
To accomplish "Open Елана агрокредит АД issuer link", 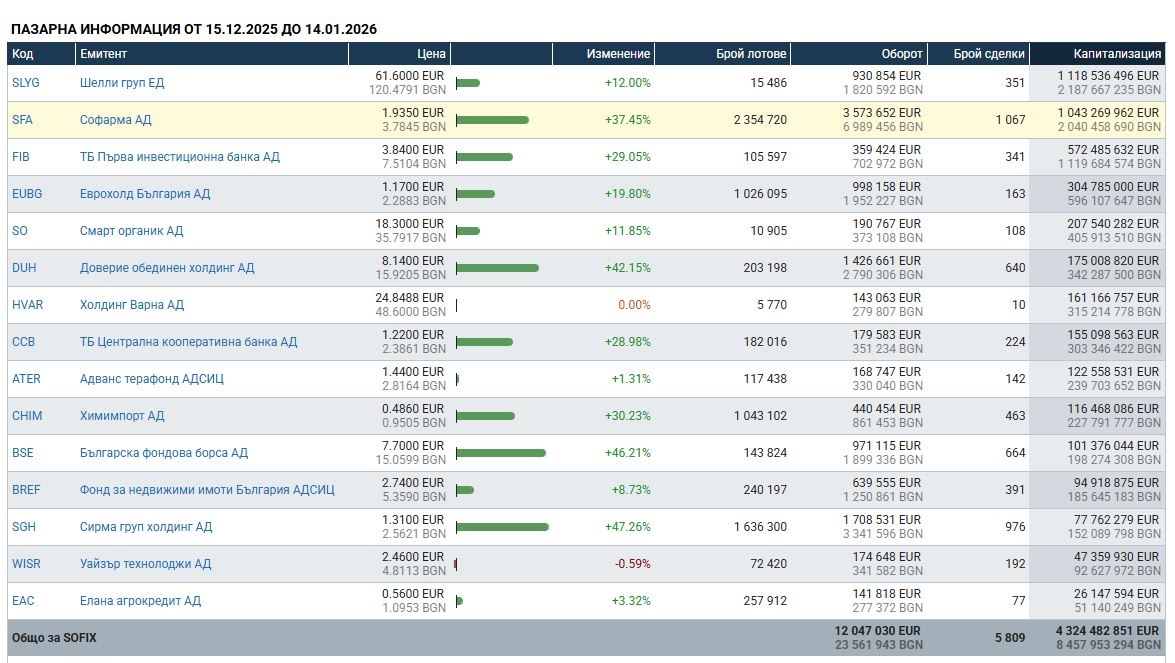I will coord(140,601).
